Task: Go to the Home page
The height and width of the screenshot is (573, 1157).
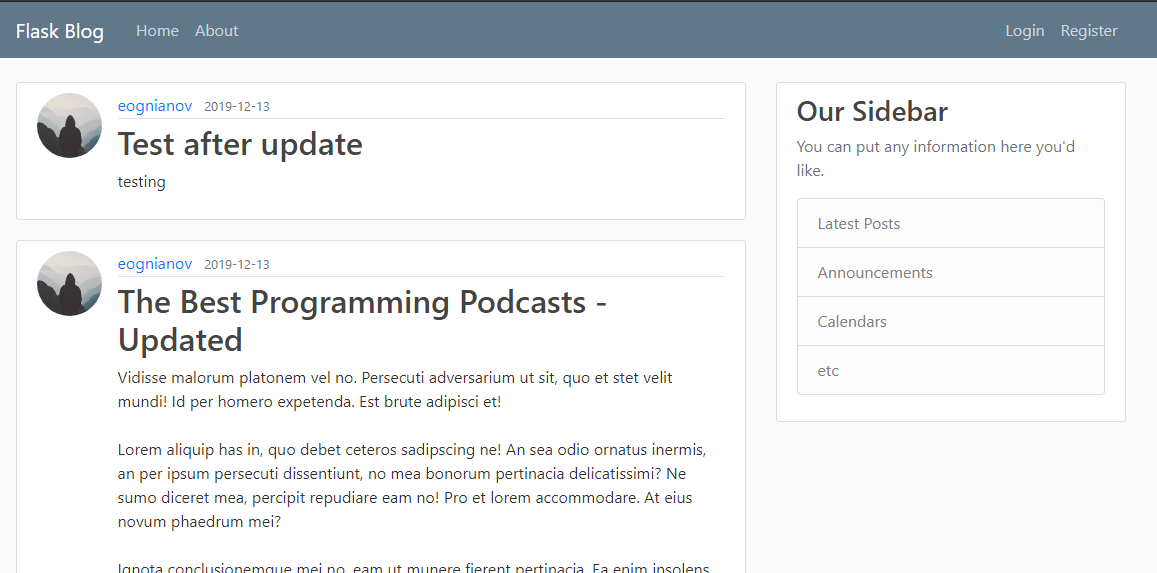Action: click(x=157, y=31)
